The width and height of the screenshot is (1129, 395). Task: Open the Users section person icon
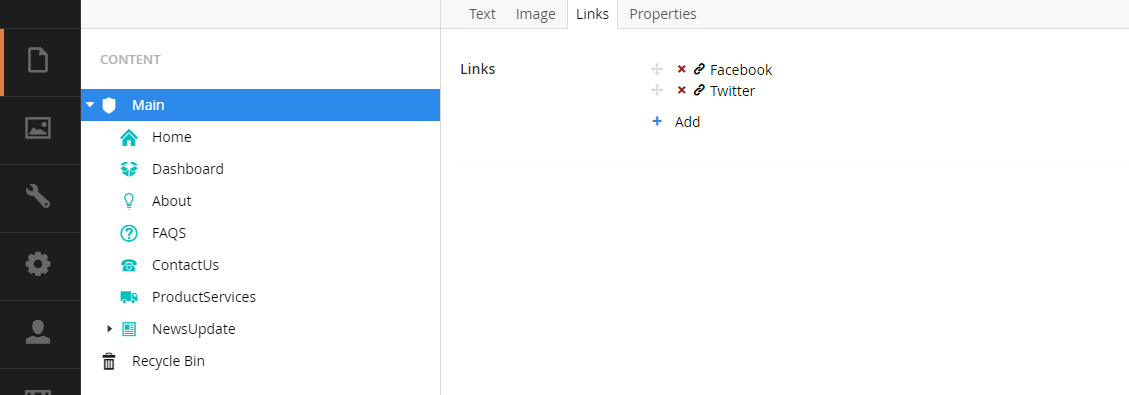click(38, 332)
